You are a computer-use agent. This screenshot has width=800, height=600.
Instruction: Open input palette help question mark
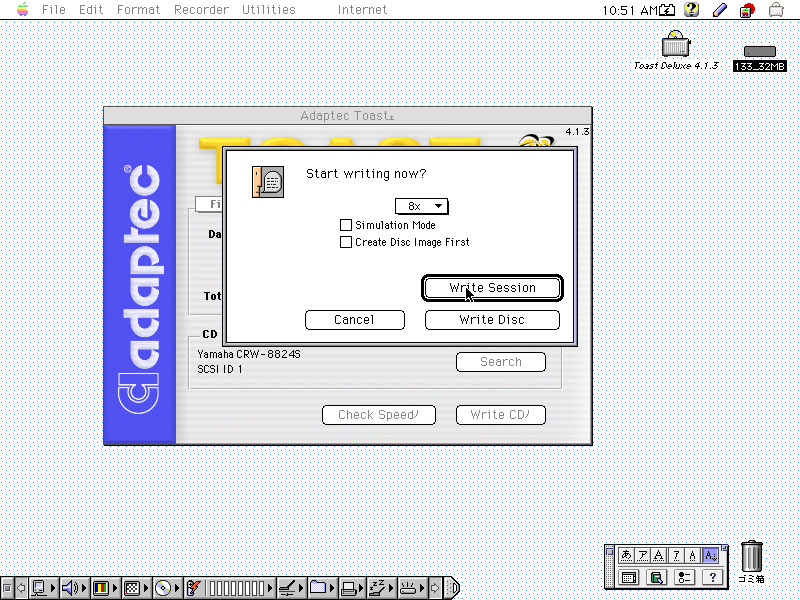point(712,578)
